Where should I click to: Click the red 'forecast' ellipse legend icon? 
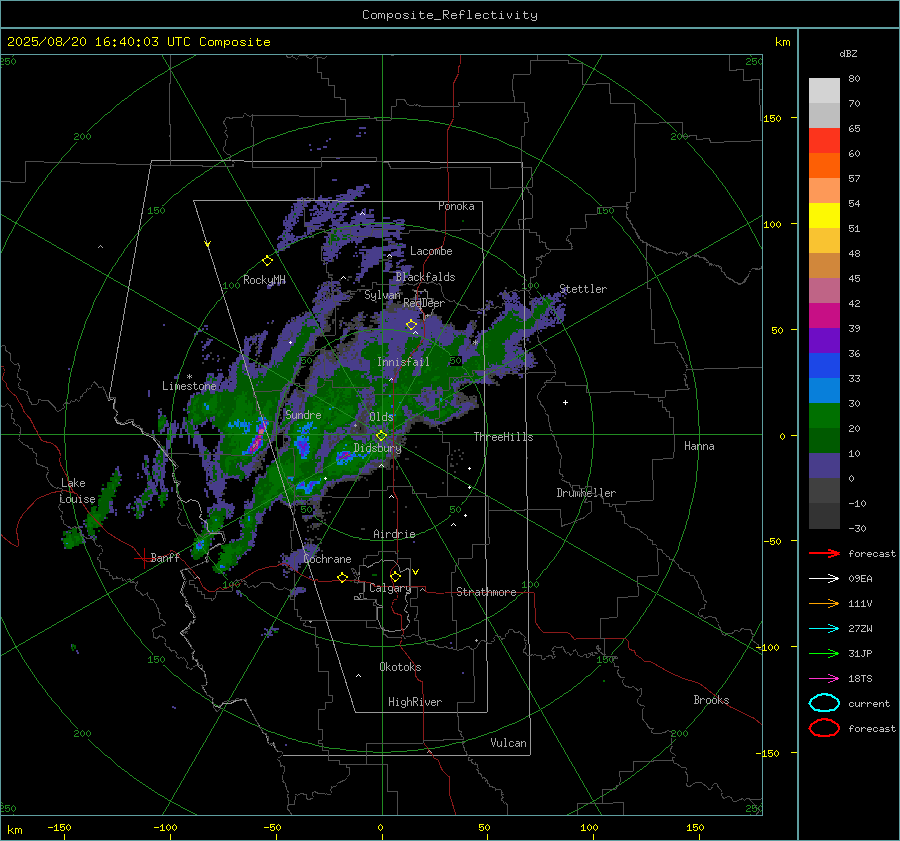[x=824, y=728]
